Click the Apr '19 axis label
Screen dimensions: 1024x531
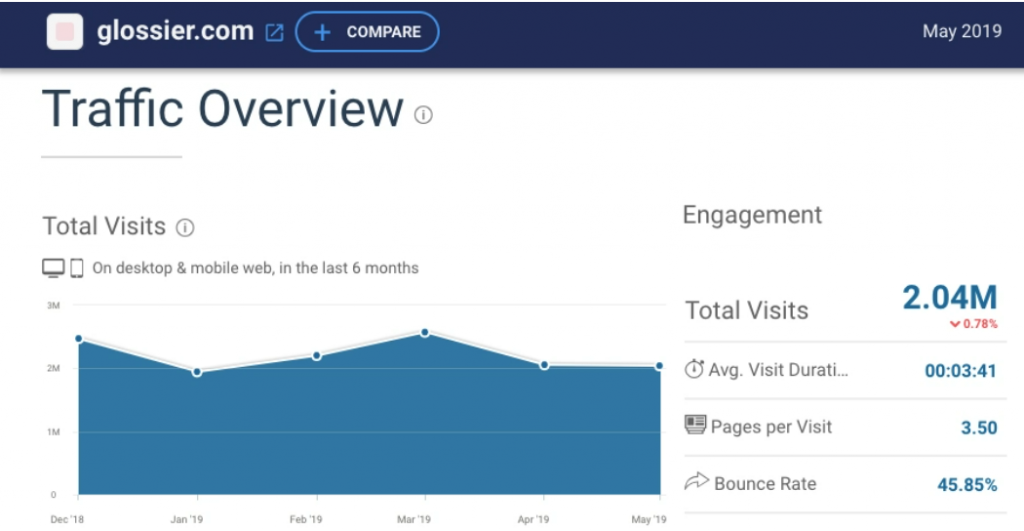(534, 519)
